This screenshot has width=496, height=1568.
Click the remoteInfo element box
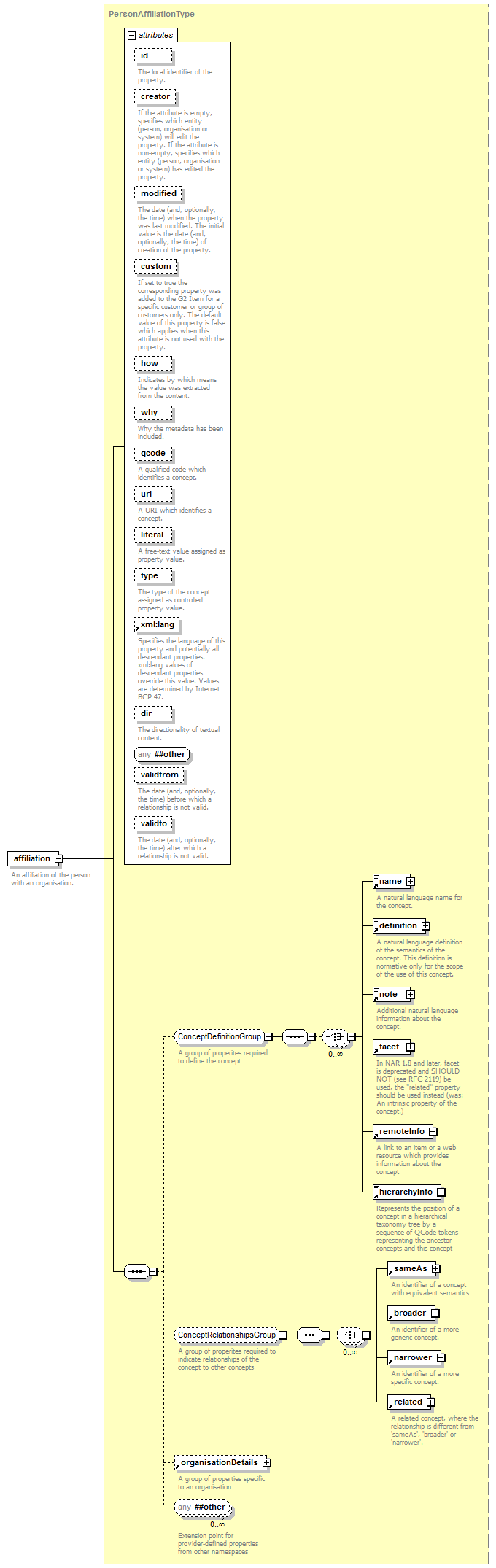[401, 1132]
